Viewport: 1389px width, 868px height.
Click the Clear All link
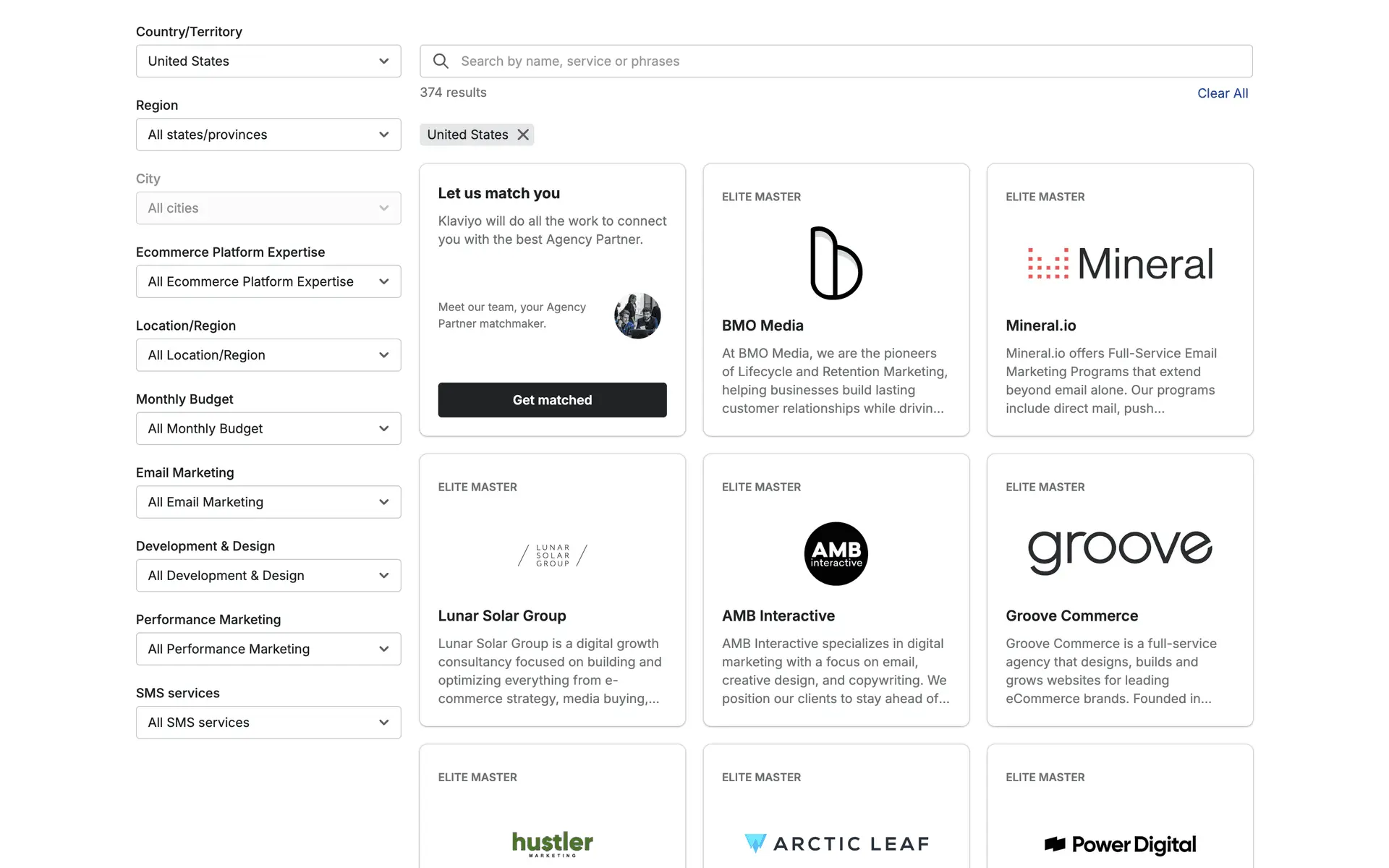pos(1222,93)
